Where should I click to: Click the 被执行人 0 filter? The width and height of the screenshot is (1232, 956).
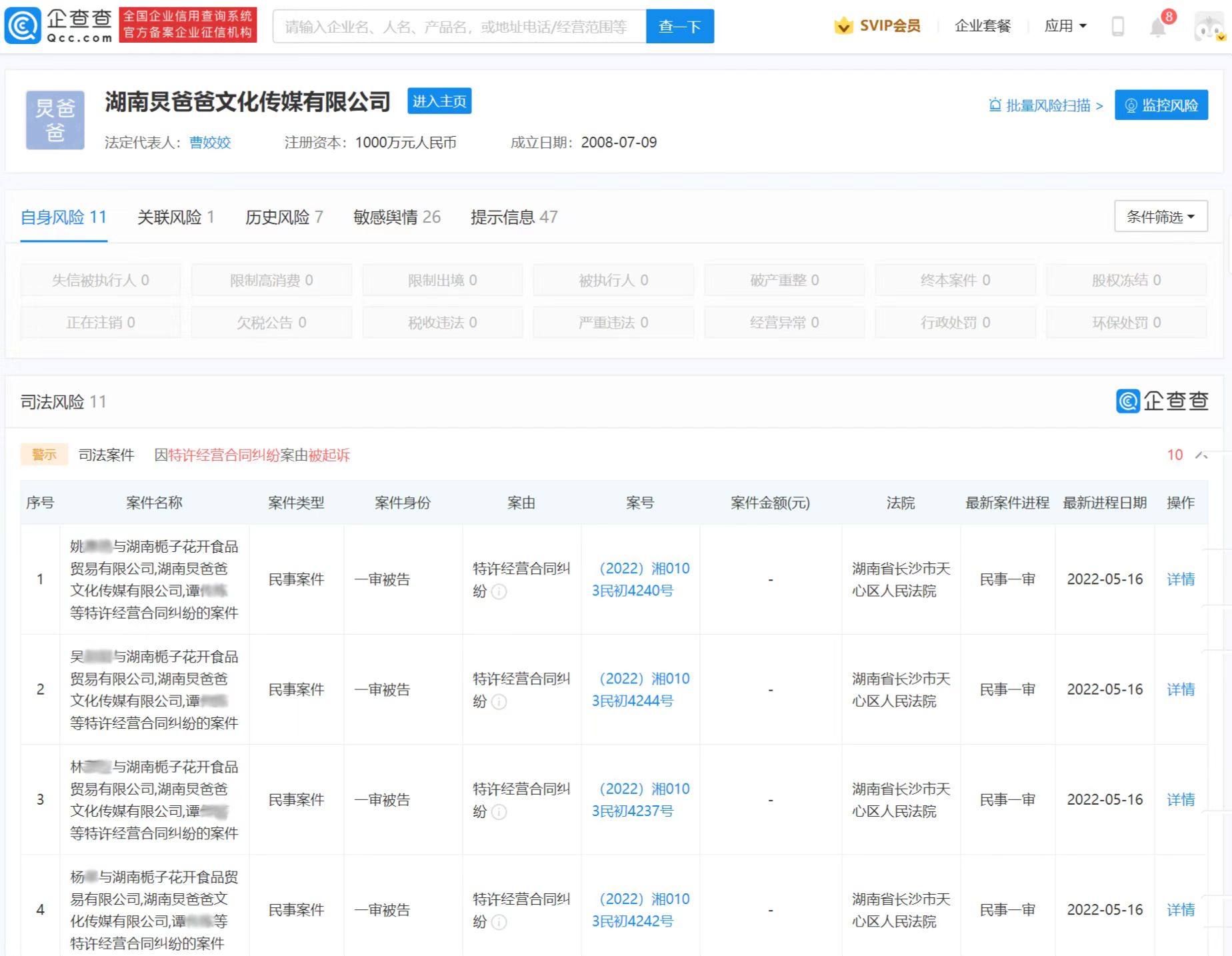click(613, 280)
